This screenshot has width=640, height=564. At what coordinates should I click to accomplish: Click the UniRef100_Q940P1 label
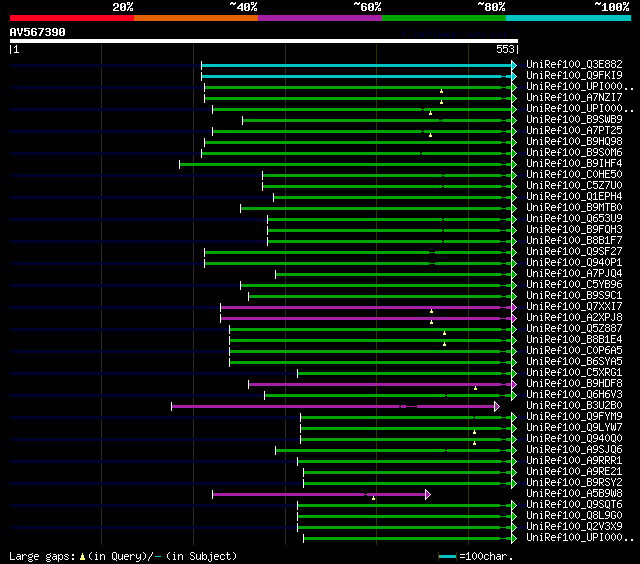pos(574,263)
